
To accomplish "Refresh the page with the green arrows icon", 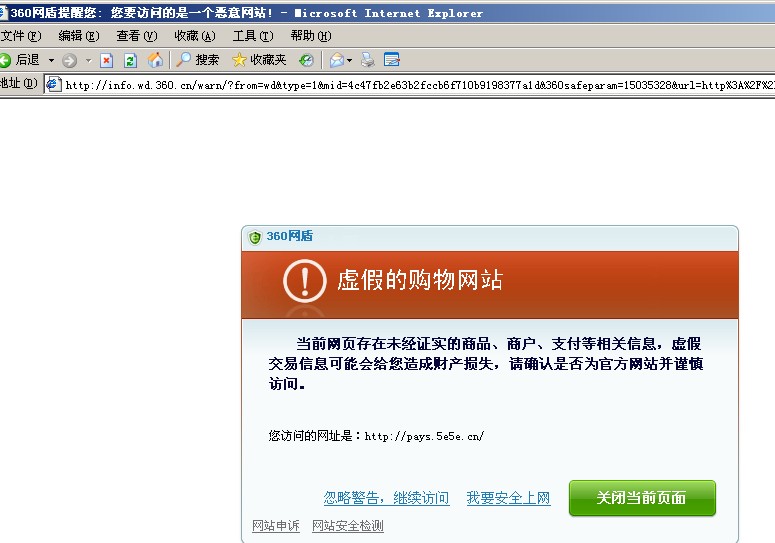I will [x=130, y=60].
